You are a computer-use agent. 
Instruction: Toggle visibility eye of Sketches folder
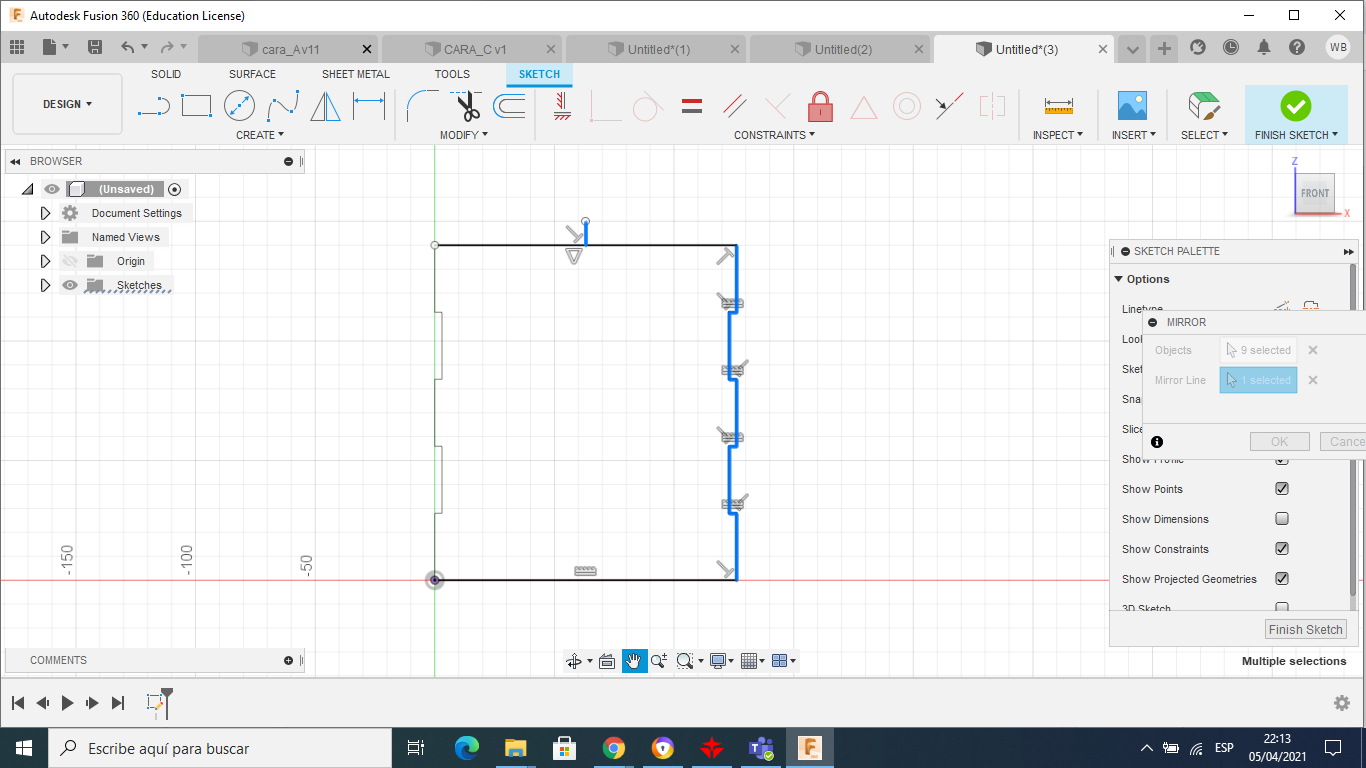(69, 285)
